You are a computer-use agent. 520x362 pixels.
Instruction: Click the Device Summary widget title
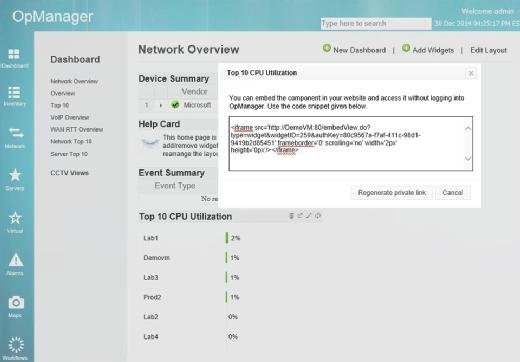[x=174, y=79]
